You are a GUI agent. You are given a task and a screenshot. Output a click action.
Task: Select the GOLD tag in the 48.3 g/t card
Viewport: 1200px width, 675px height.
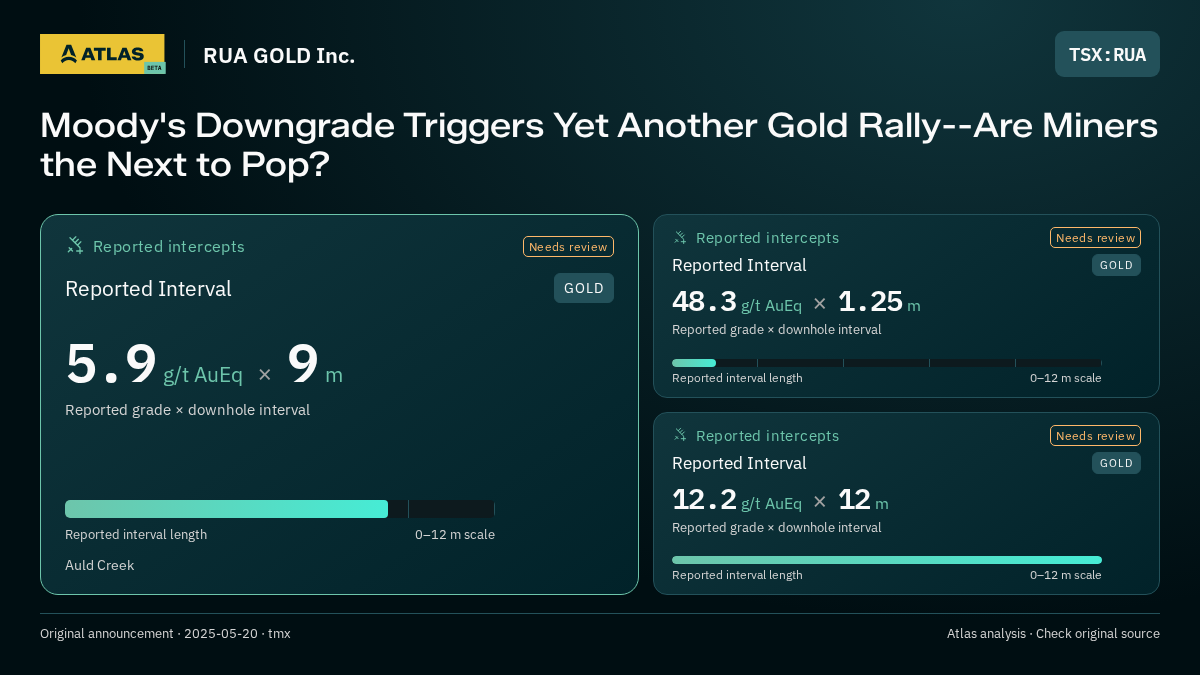(1116, 265)
